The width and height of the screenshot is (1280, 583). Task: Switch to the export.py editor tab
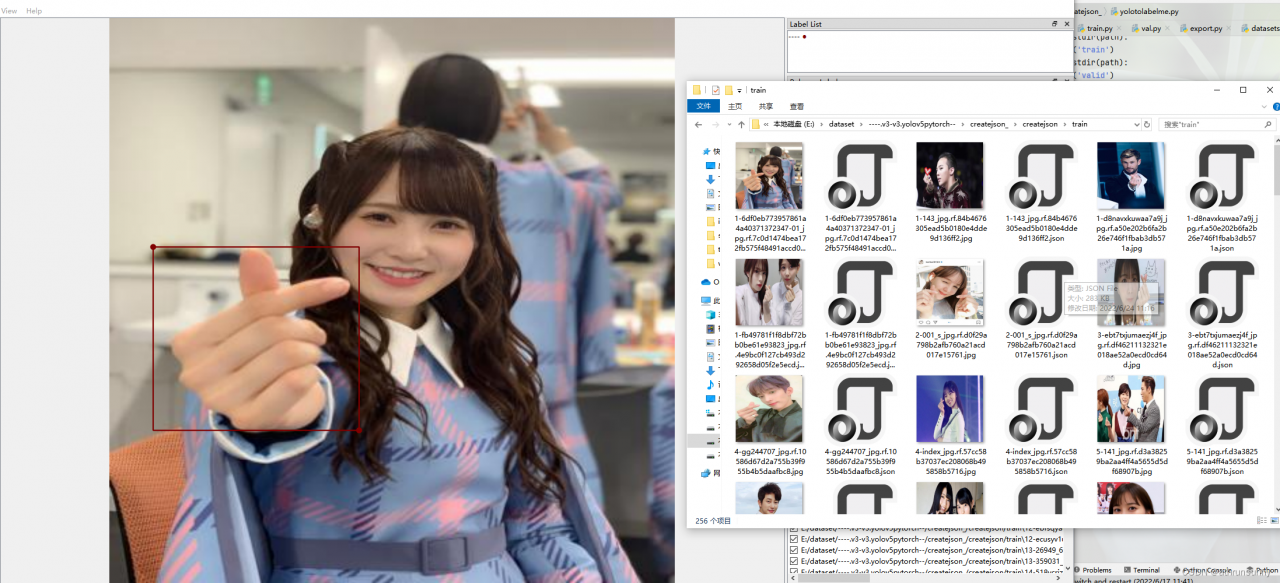coord(1206,29)
